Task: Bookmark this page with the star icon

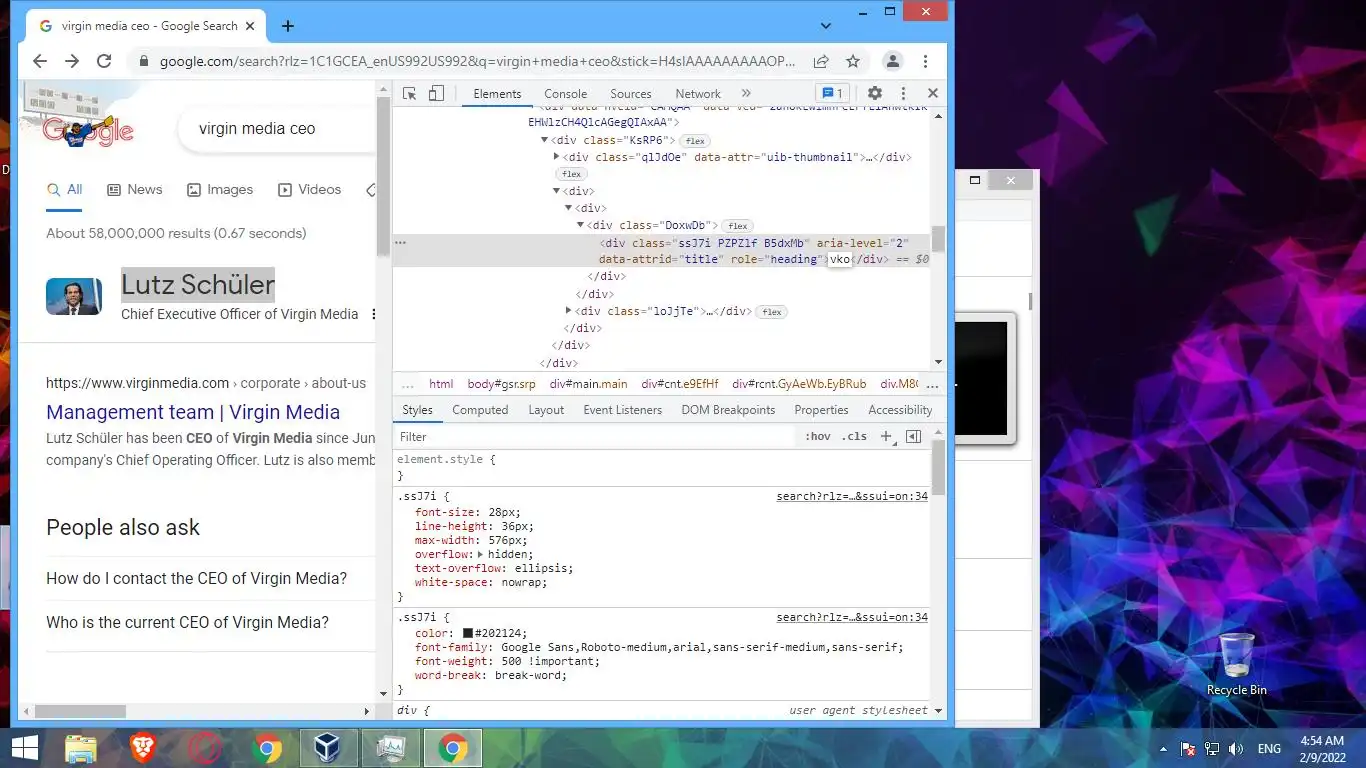Action: 853,61
